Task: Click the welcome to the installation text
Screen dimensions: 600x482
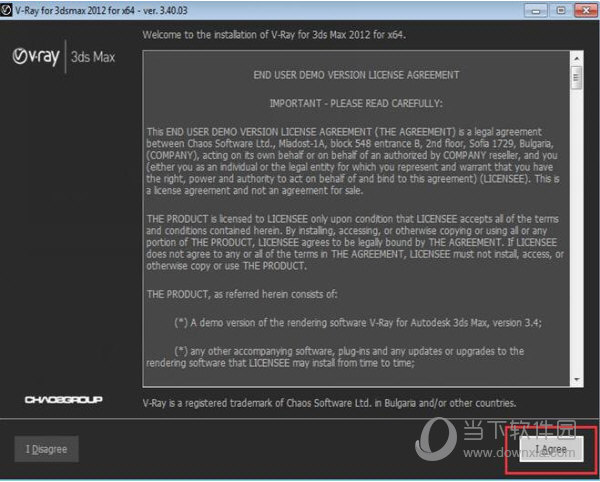Action: coord(274,35)
